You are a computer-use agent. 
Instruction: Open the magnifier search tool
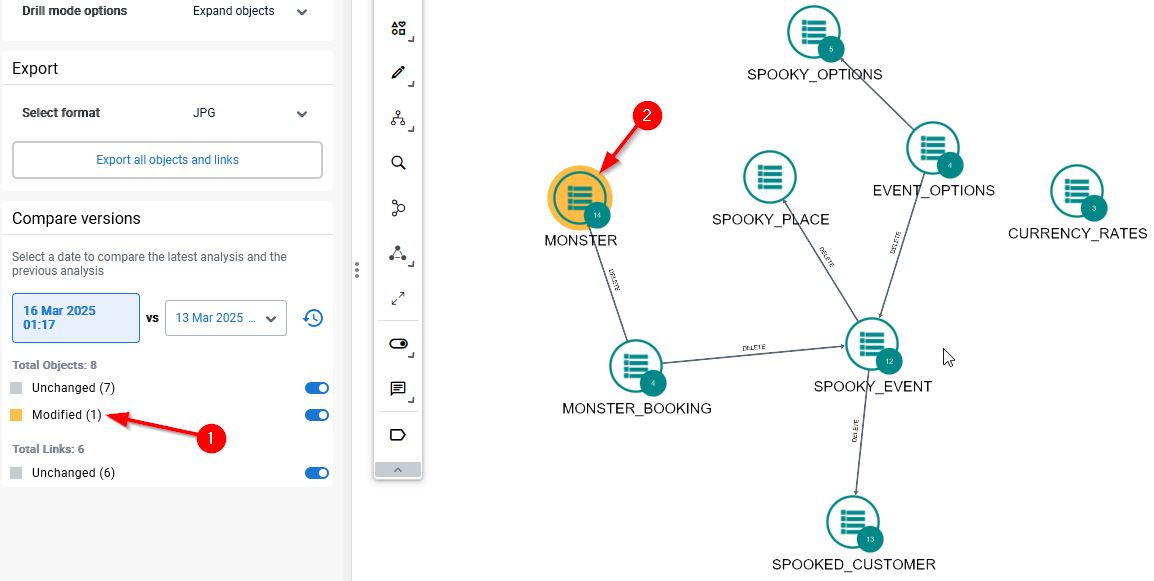coord(398,163)
